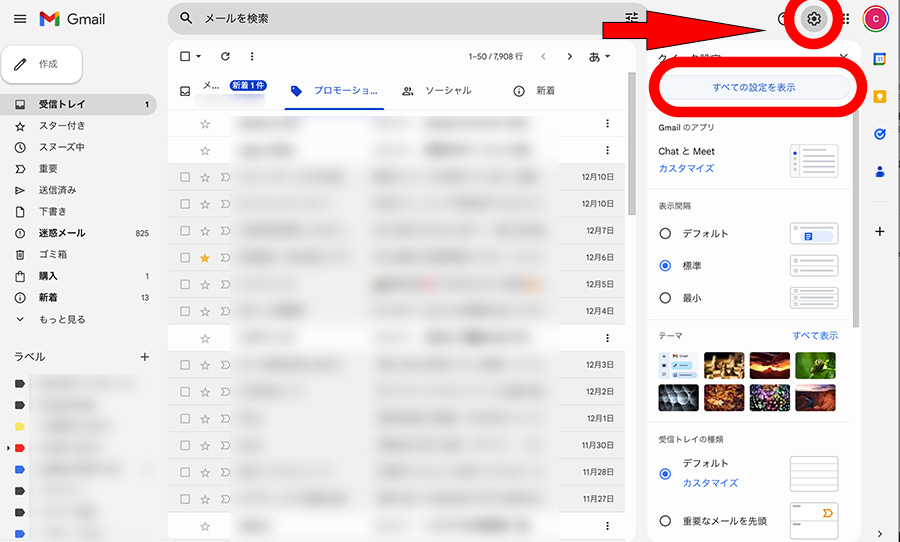Go to the older page arrow

[x=569, y=56]
